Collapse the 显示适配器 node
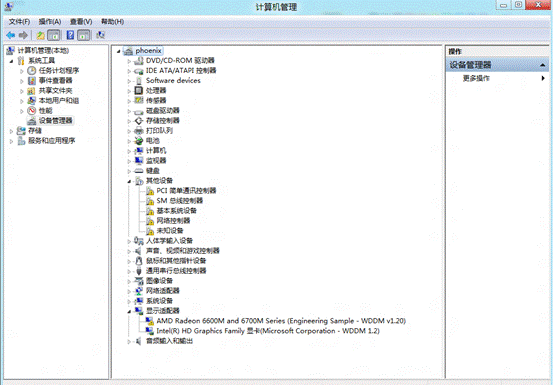This screenshot has height=385, width=553. pyautogui.click(x=129, y=311)
